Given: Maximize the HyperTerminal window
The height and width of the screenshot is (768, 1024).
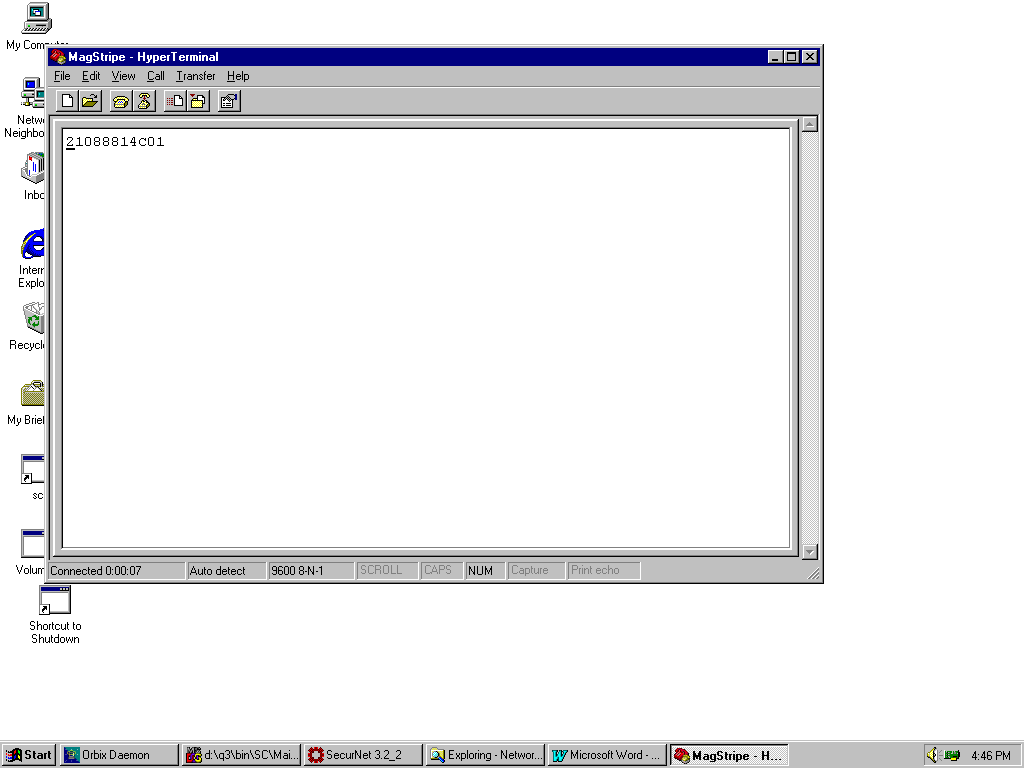Looking at the screenshot, I should pos(791,57).
